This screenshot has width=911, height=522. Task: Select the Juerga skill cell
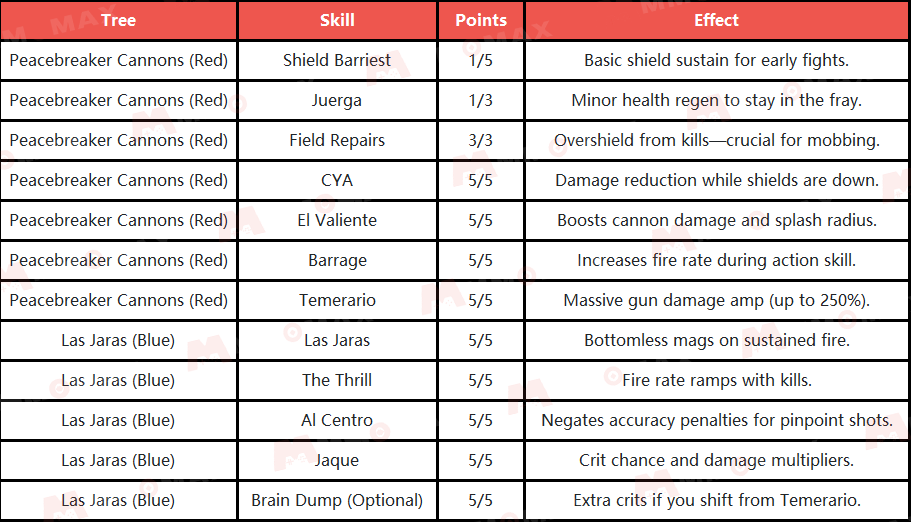point(337,100)
